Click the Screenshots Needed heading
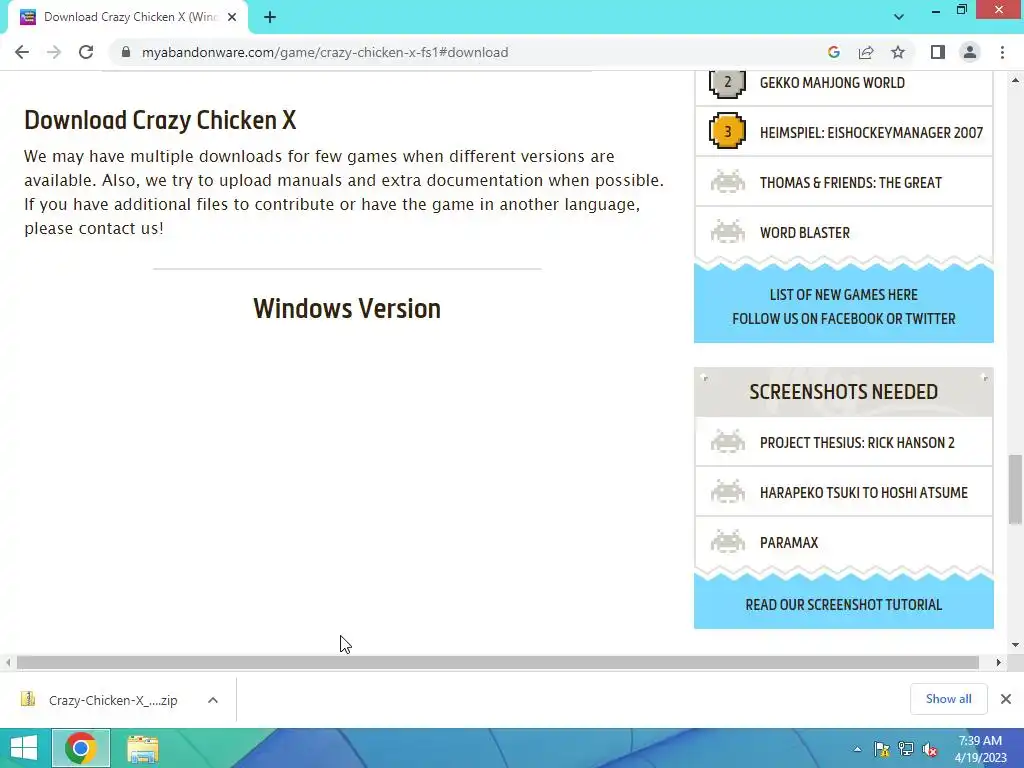 (x=843, y=392)
